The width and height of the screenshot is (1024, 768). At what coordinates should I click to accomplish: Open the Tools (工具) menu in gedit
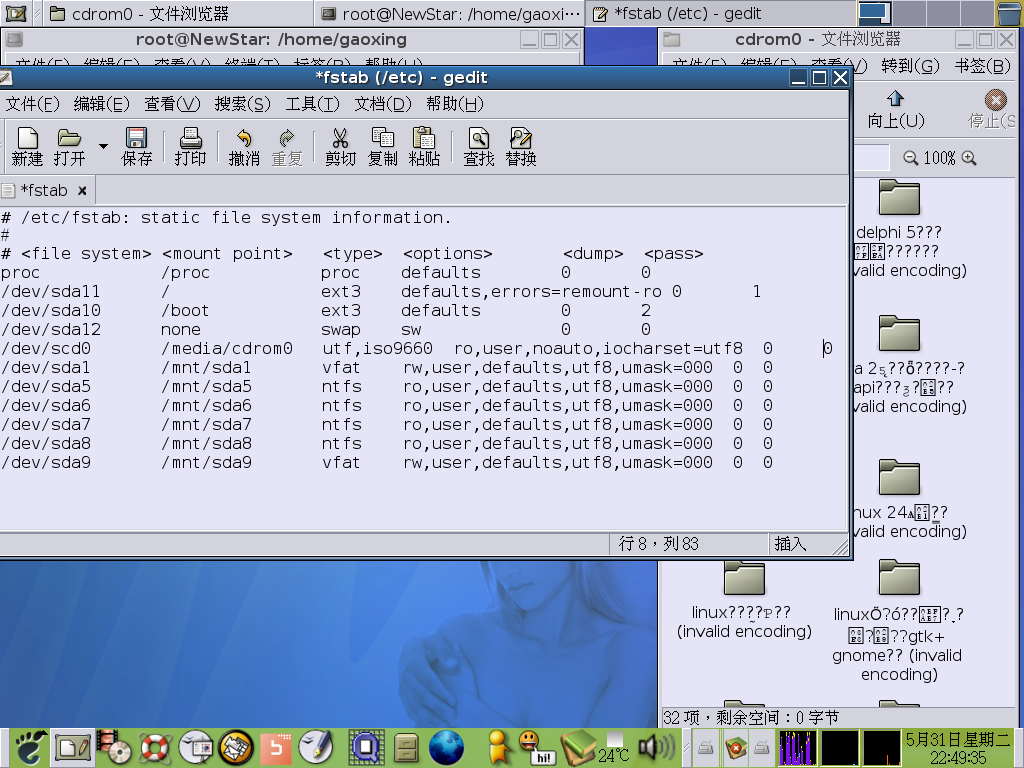(x=312, y=104)
